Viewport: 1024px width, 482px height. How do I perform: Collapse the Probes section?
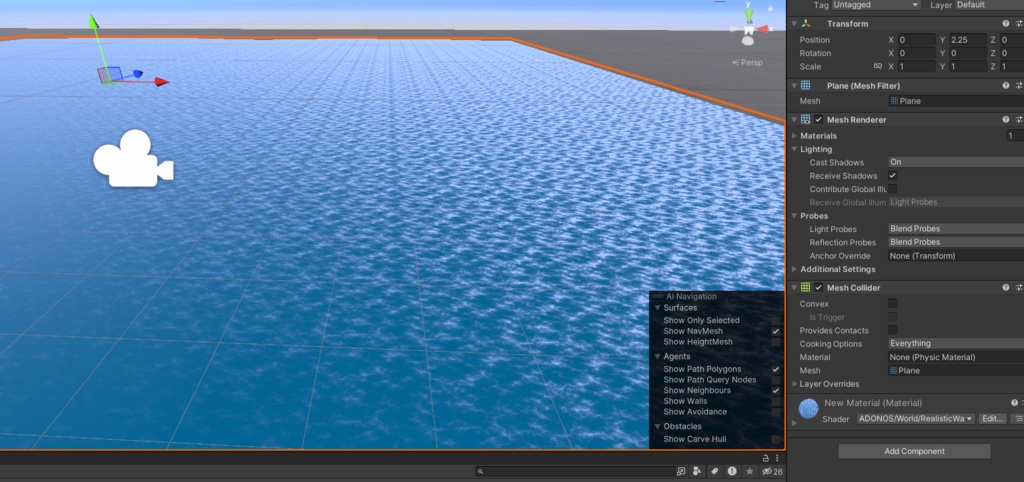point(795,216)
